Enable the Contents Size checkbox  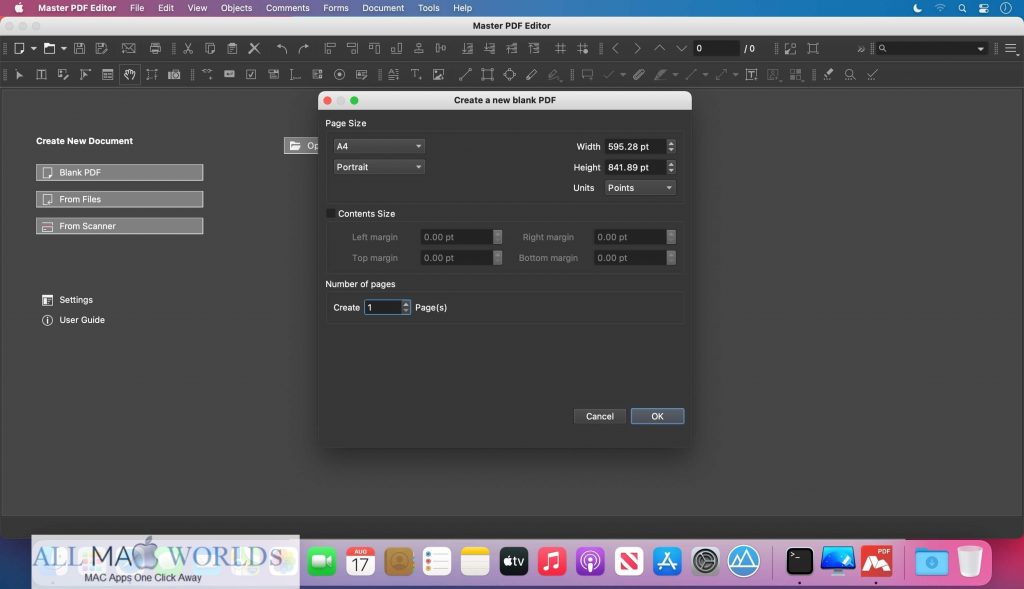pyautogui.click(x=330, y=214)
